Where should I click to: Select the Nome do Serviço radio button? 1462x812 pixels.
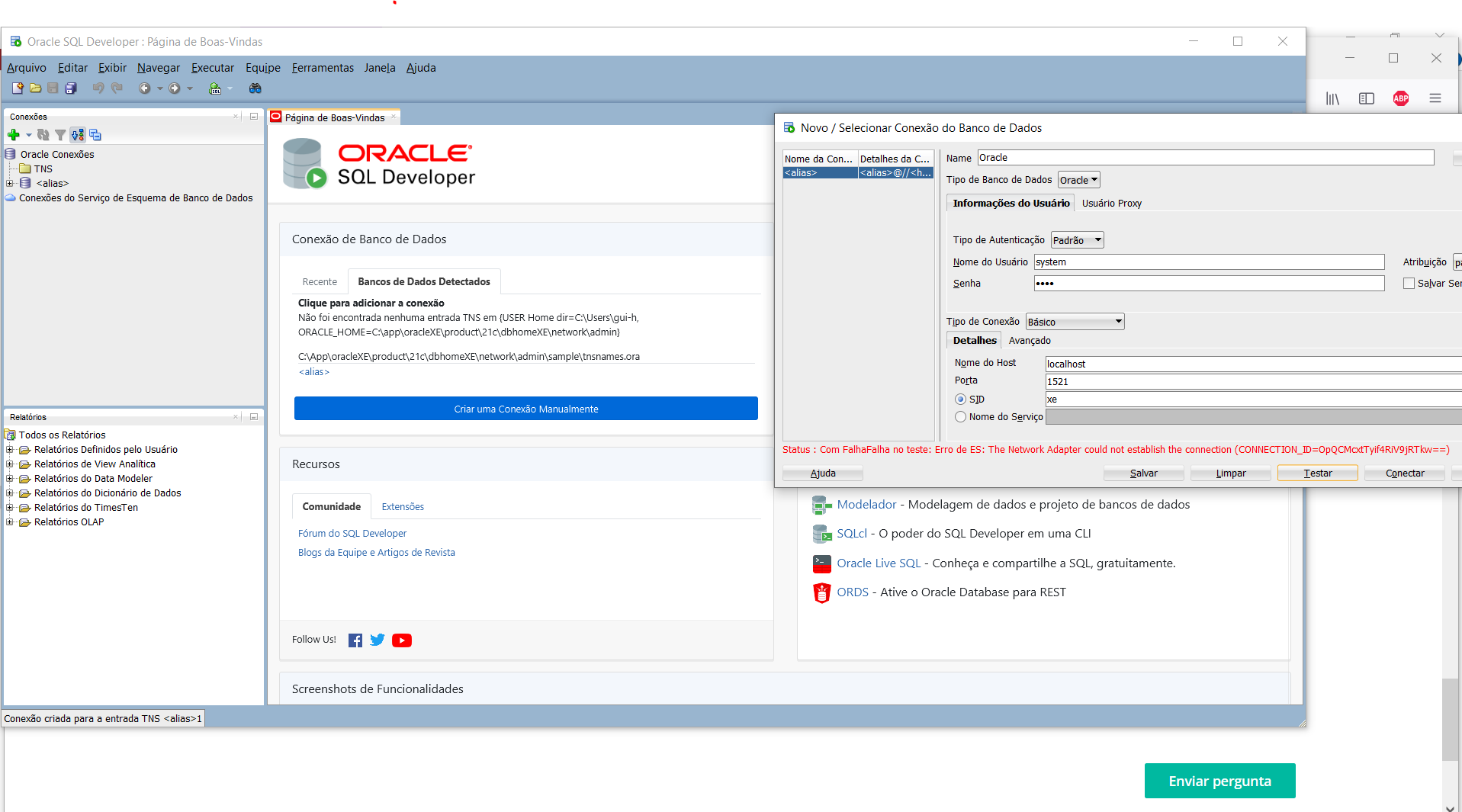click(960, 417)
